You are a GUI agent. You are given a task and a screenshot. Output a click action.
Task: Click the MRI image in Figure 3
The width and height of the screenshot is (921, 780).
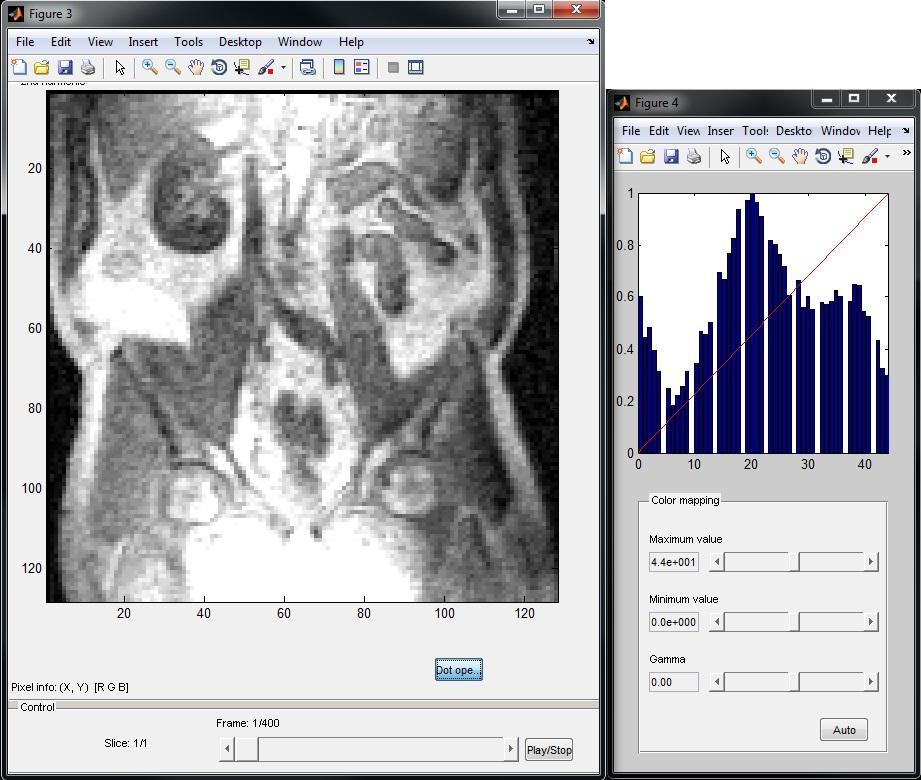[x=302, y=347]
